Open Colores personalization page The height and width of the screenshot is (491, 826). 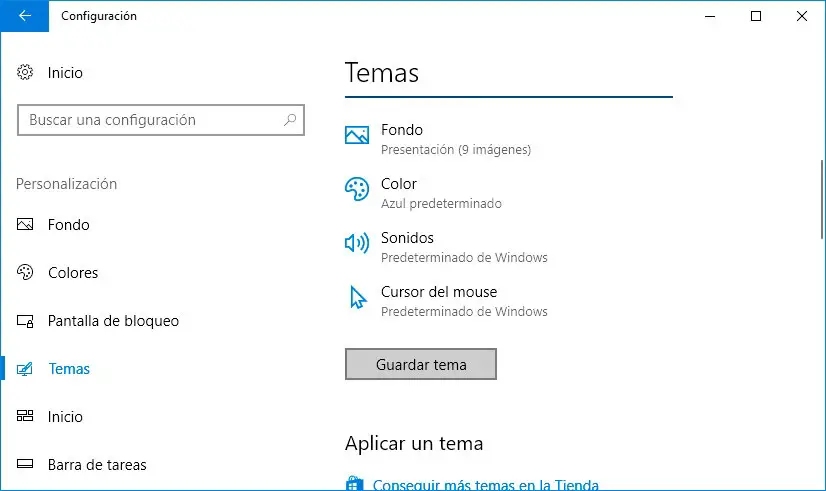click(73, 273)
